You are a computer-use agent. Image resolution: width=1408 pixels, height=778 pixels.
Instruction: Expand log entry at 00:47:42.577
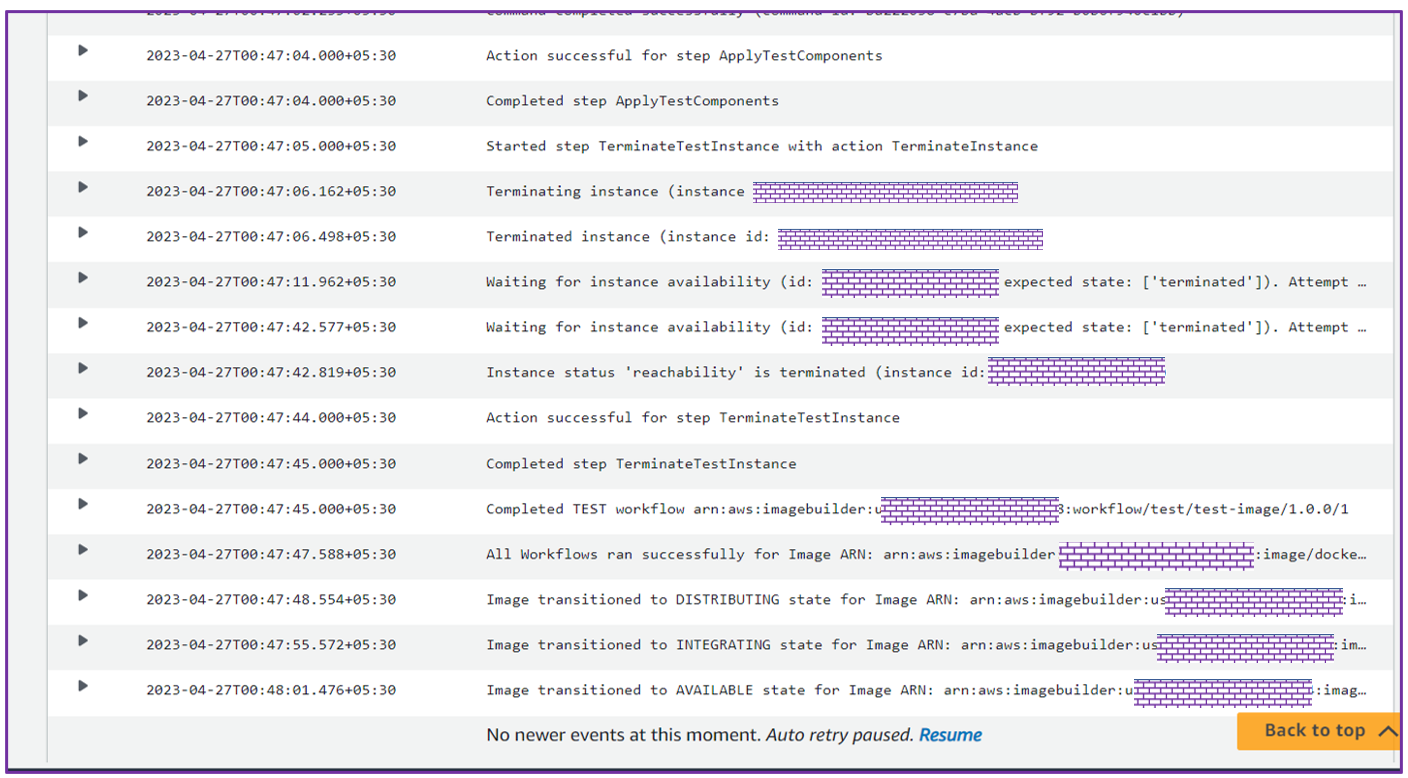[x=83, y=322]
